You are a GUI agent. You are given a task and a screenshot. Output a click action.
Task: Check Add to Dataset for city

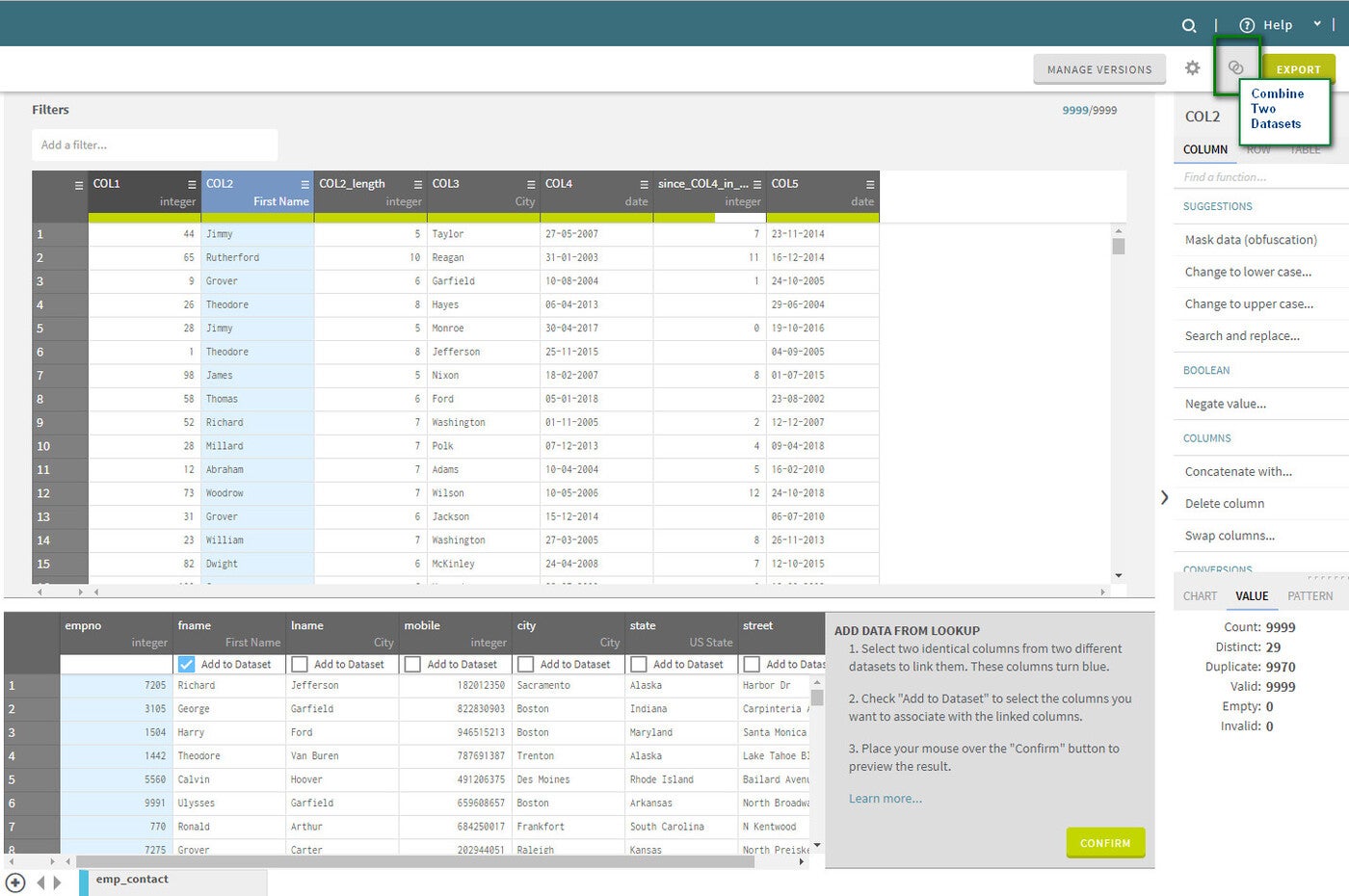(525, 665)
